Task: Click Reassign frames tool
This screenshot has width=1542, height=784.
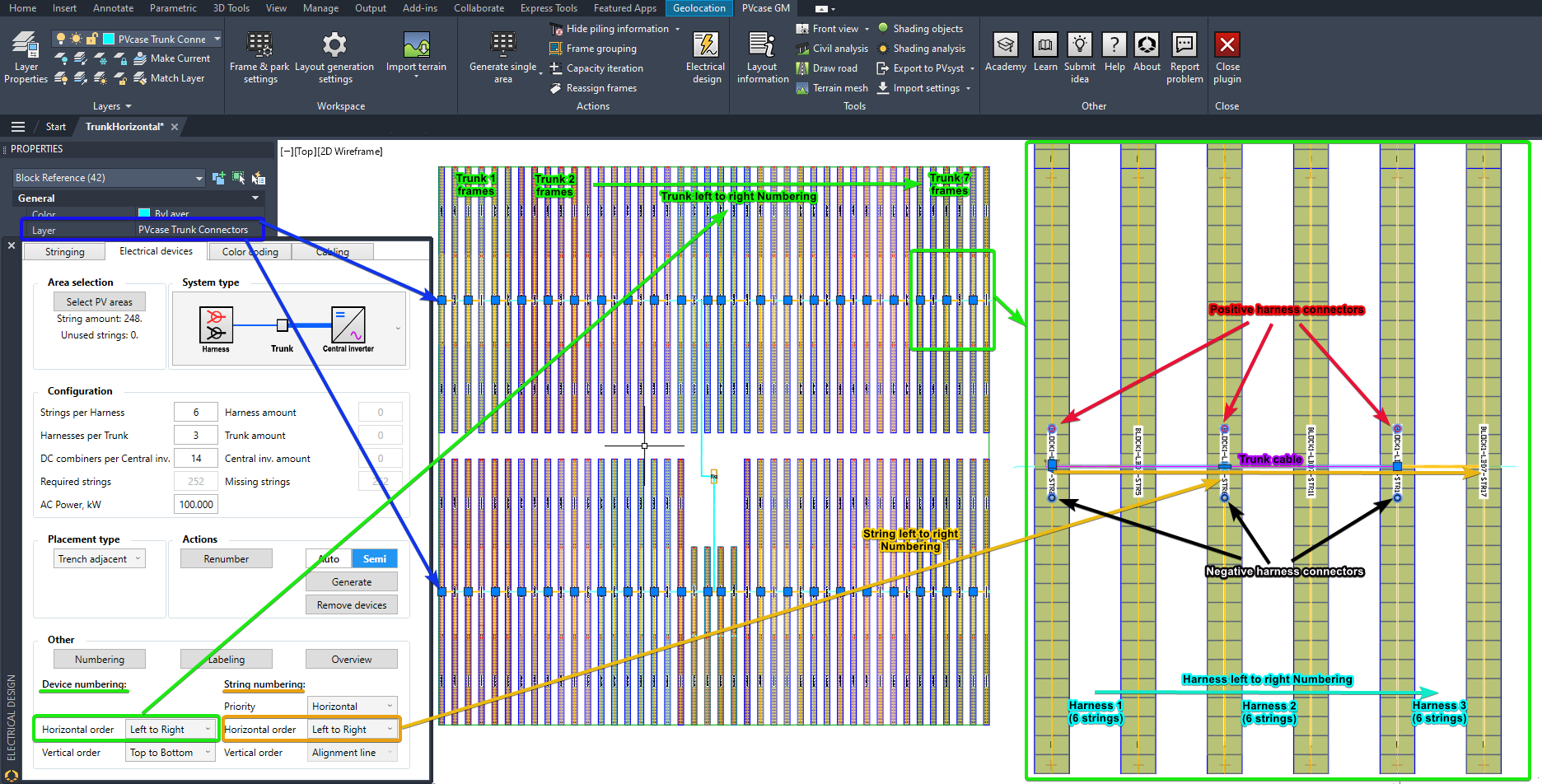Action: click(593, 88)
